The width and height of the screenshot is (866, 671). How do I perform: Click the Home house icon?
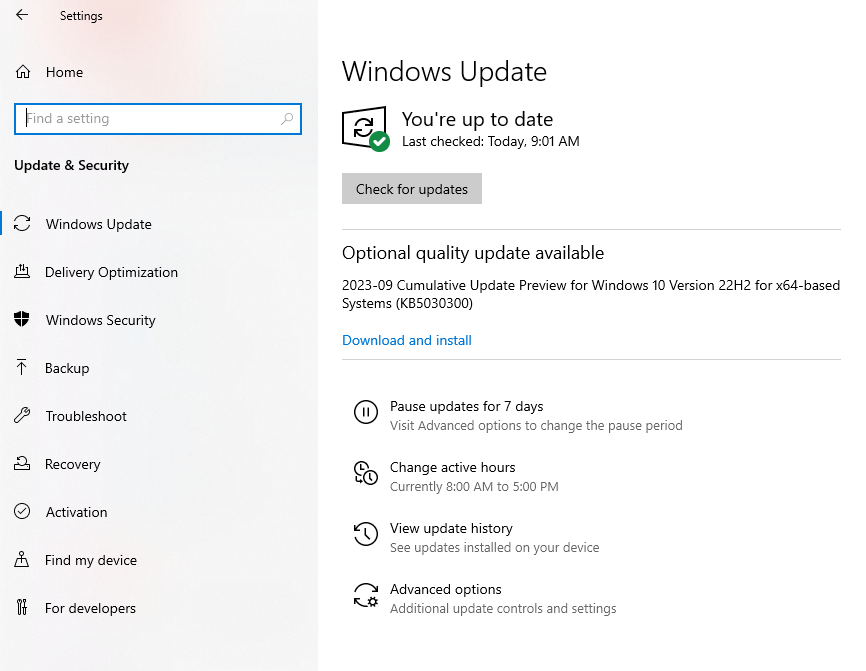click(x=23, y=72)
